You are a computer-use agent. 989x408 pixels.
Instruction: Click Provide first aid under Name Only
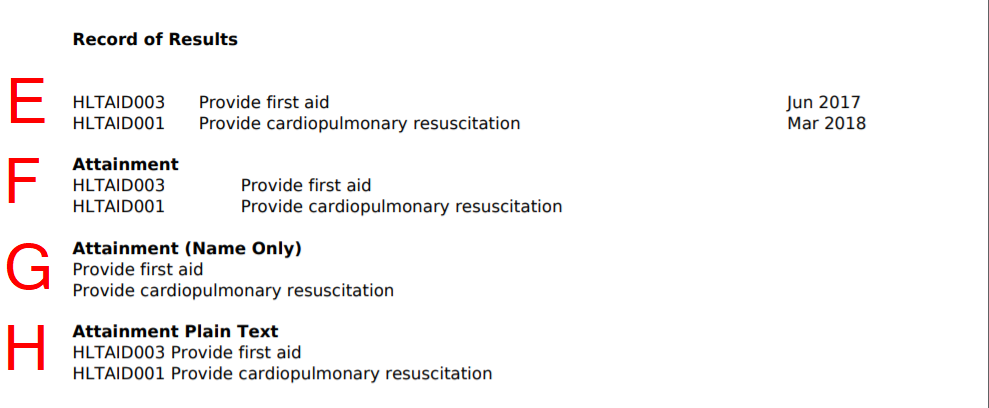138,270
